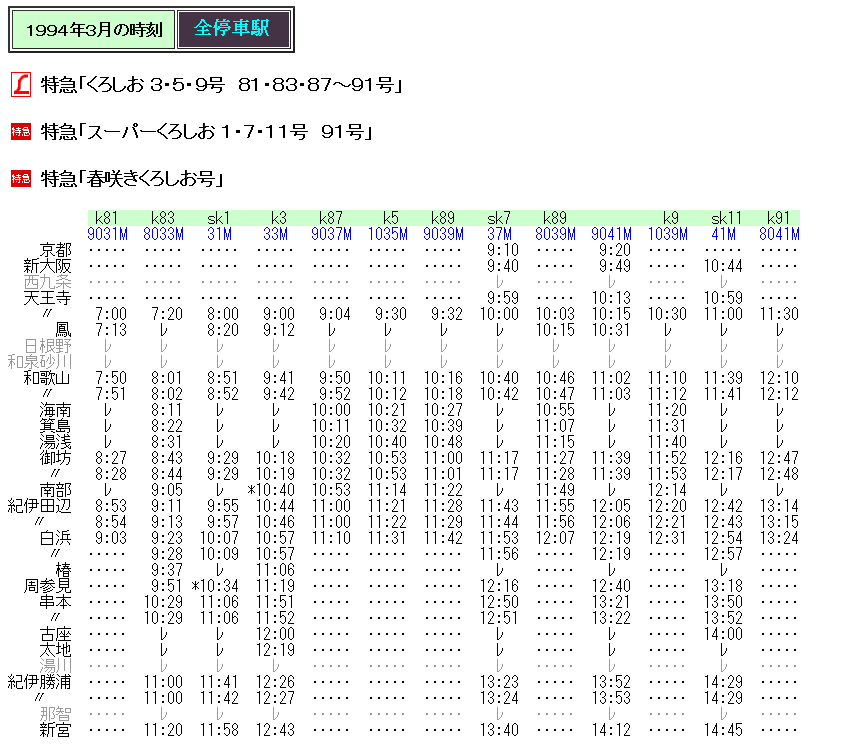Click station name 箕島

pos(55,426)
